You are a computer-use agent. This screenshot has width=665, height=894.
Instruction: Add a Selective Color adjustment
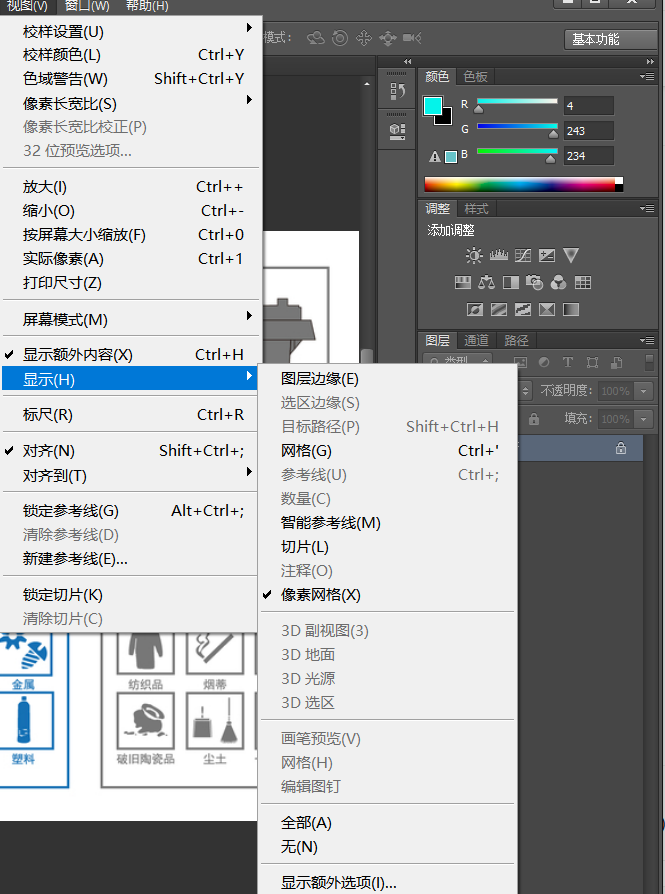pyautogui.click(x=547, y=310)
